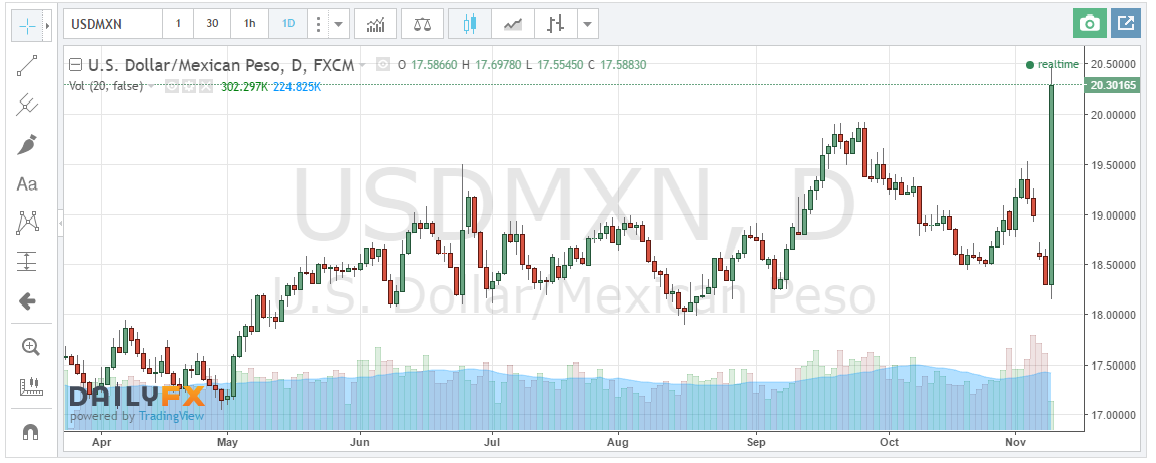The image size is (1156, 463).
Task: Click the 19.00000 price axis label
Action: point(1112,215)
